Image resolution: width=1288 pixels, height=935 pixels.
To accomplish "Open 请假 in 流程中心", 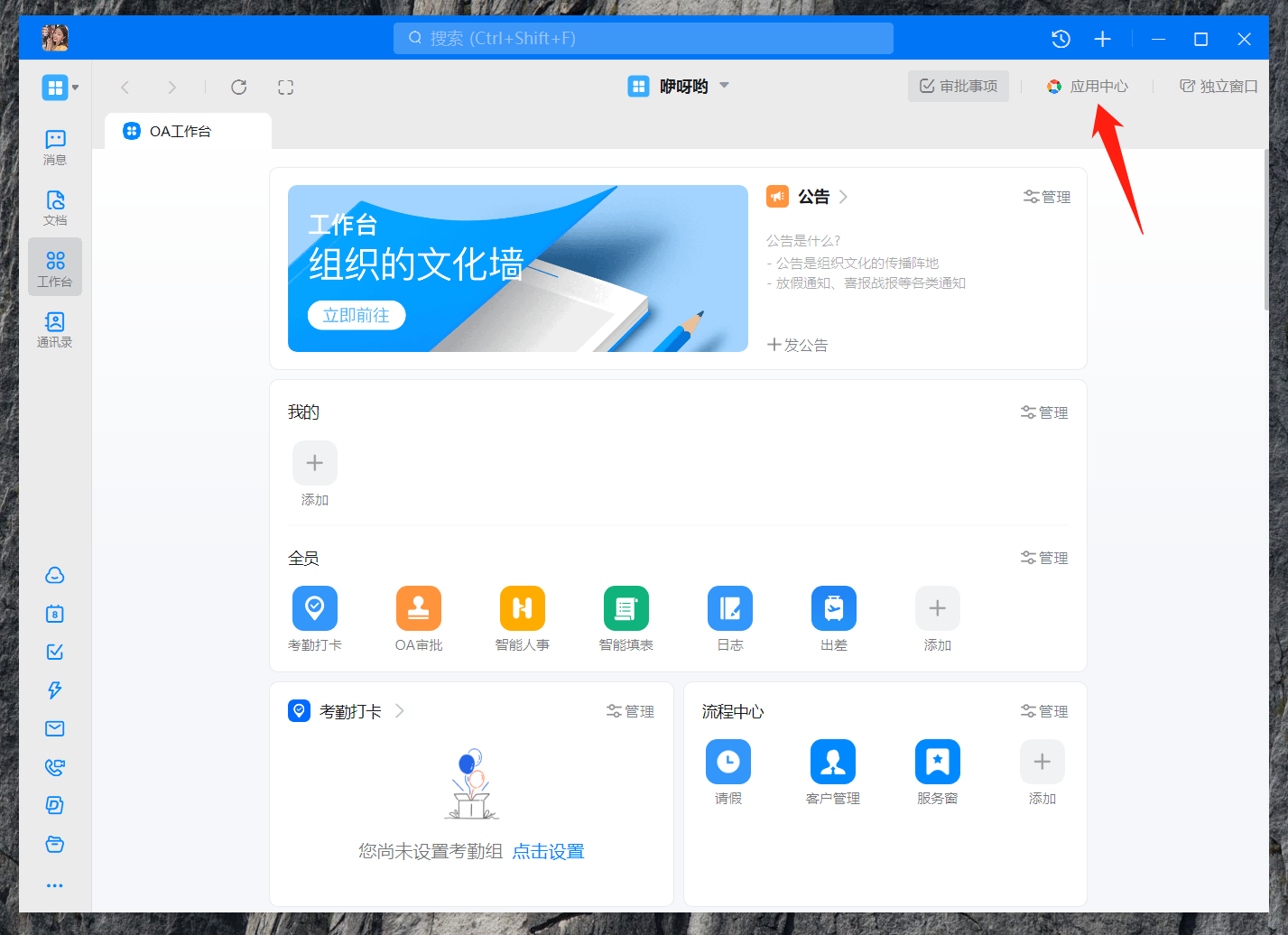I will tap(728, 772).
